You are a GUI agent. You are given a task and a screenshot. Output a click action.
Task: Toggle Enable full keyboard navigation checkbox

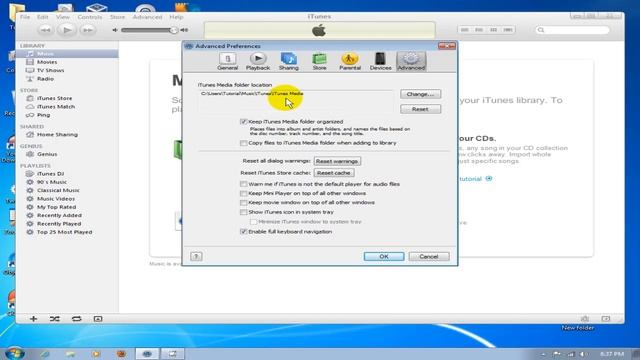[244, 232]
